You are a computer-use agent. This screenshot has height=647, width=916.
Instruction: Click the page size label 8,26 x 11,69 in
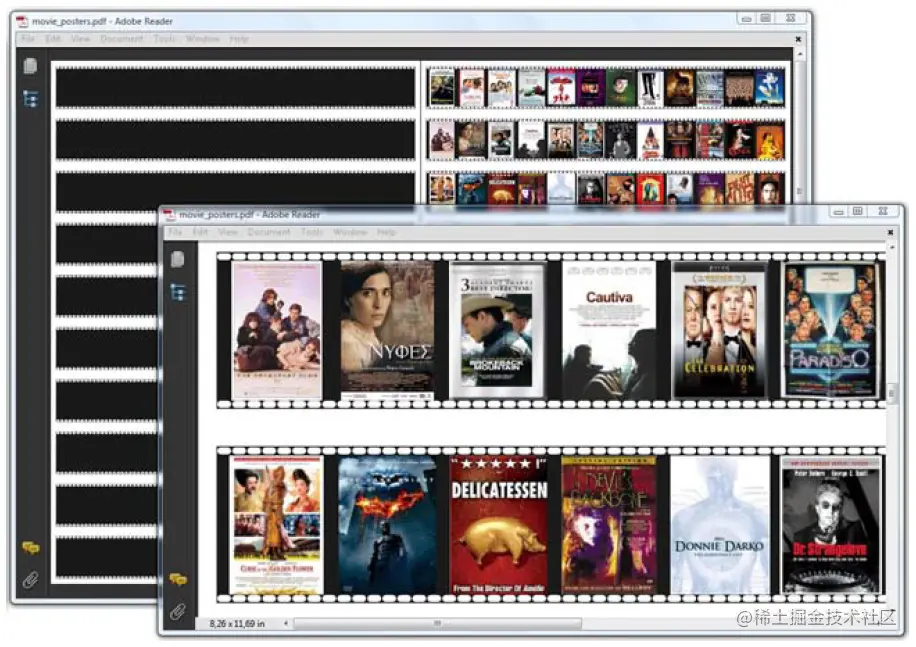[237, 624]
